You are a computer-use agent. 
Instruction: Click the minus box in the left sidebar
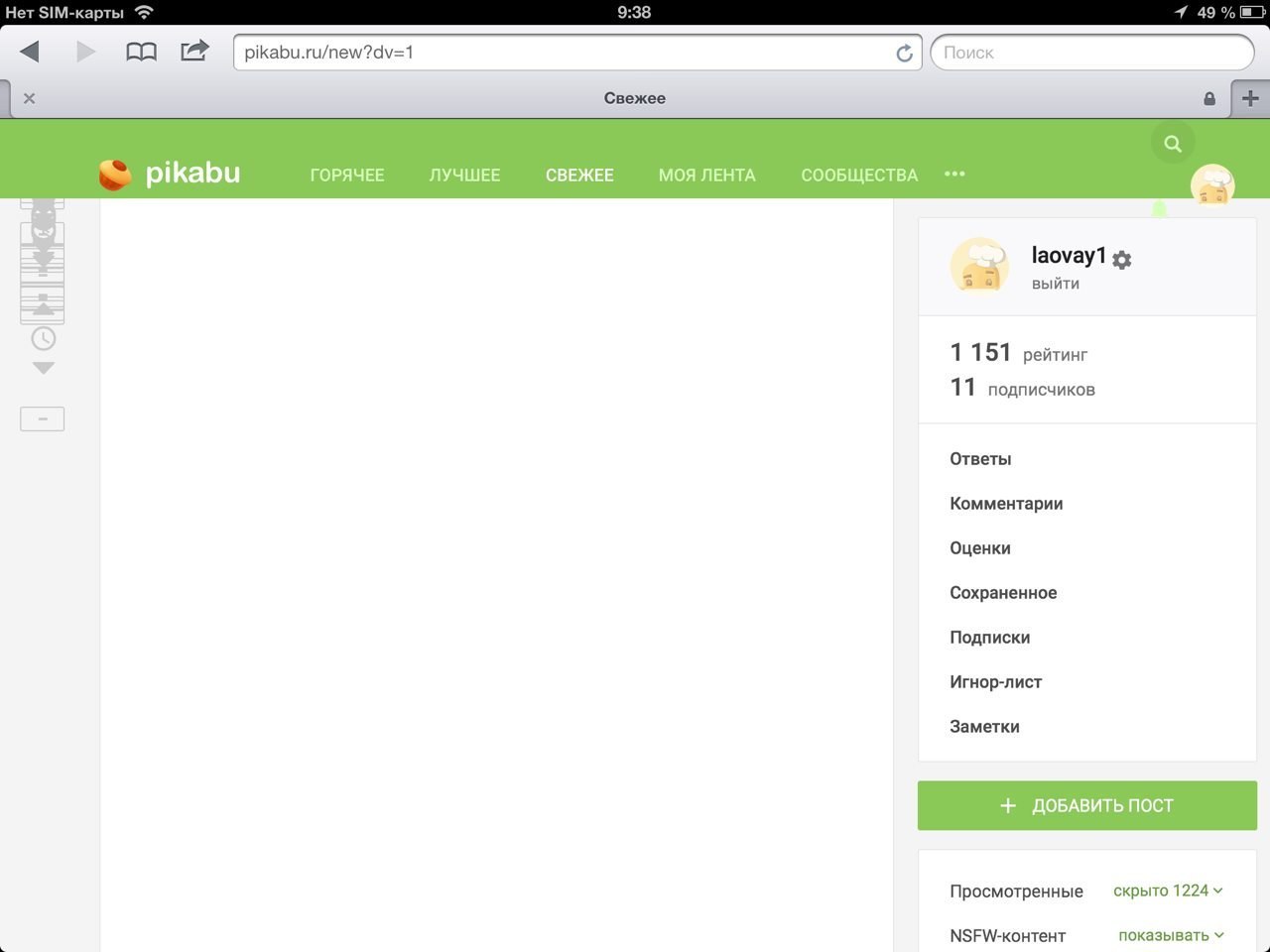click(x=43, y=419)
